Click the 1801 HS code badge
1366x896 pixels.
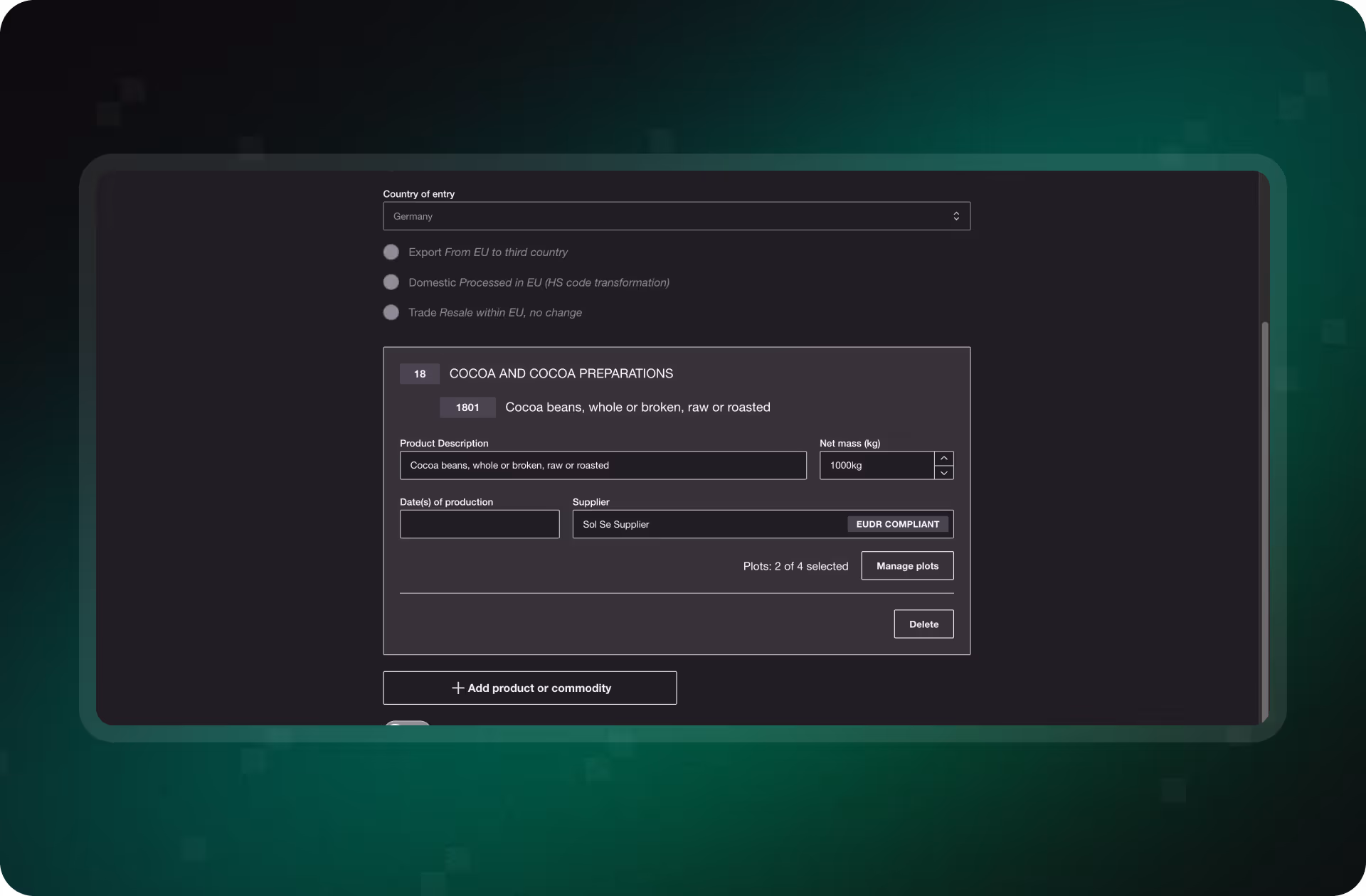pos(467,407)
